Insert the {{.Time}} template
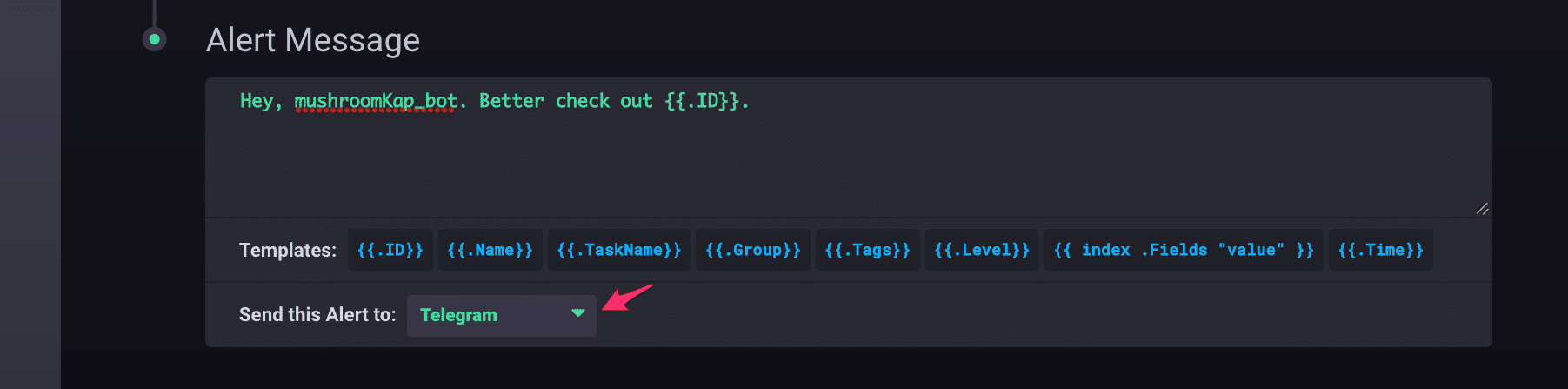This screenshot has height=389, width=1568. point(1380,251)
